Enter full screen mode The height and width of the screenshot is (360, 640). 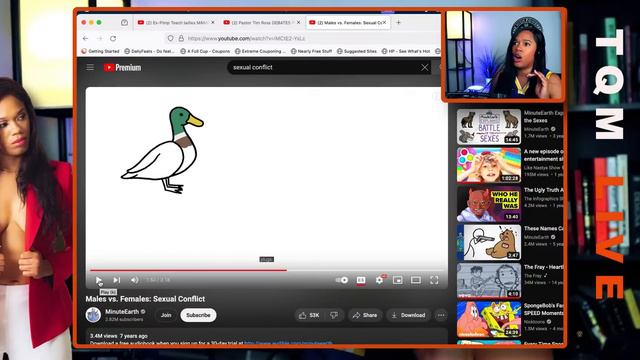point(434,280)
